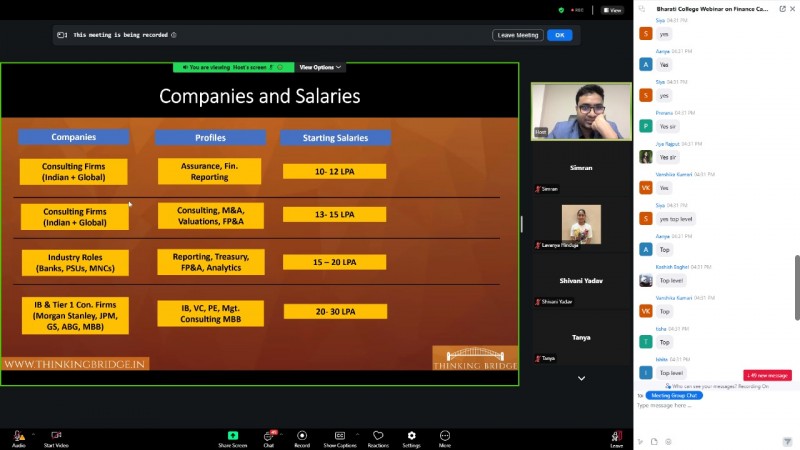Screen dimensions: 800x450
Task: Click Lavanya Hinduja's video tile
Action: [581, 224]
